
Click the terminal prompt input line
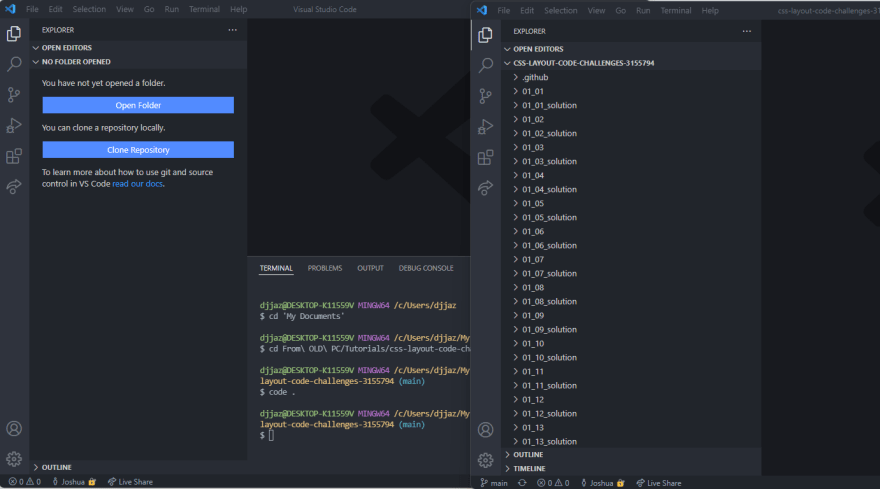point(365,436)
